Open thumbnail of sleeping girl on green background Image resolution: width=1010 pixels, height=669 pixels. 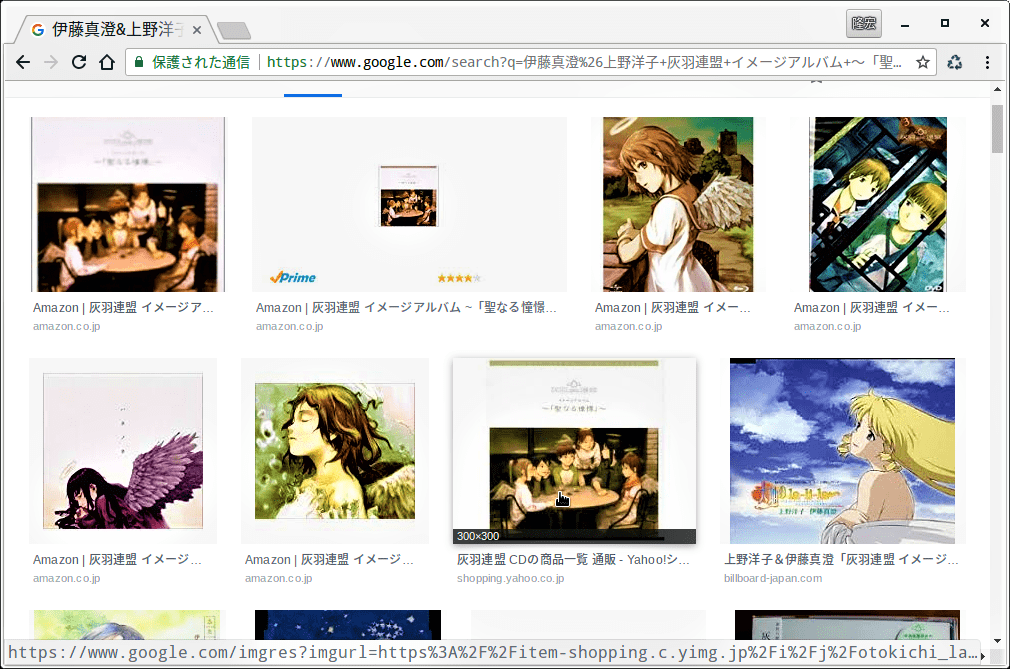(x=335, y=451)
